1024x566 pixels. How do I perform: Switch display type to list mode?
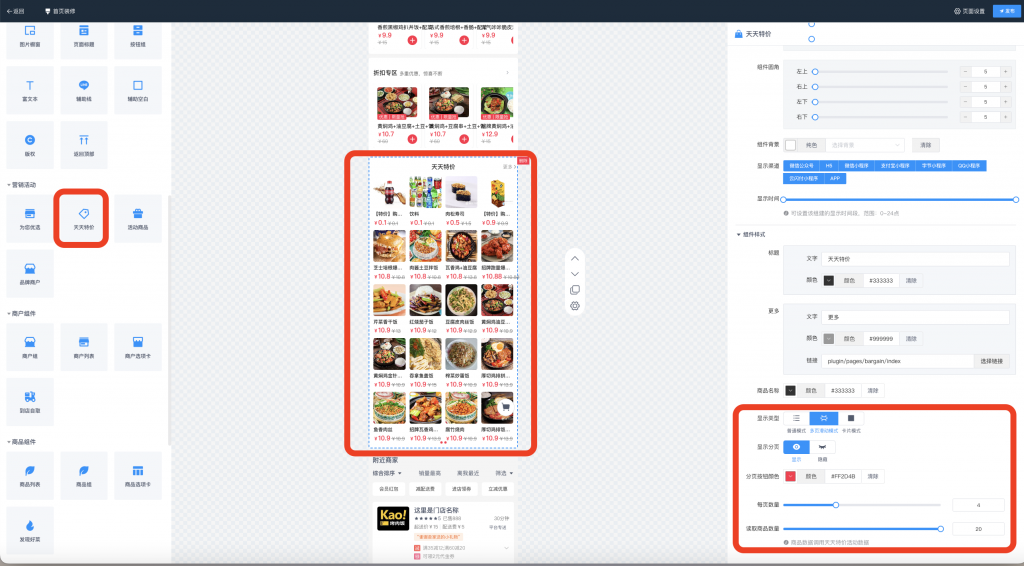[x=796, y=418]
